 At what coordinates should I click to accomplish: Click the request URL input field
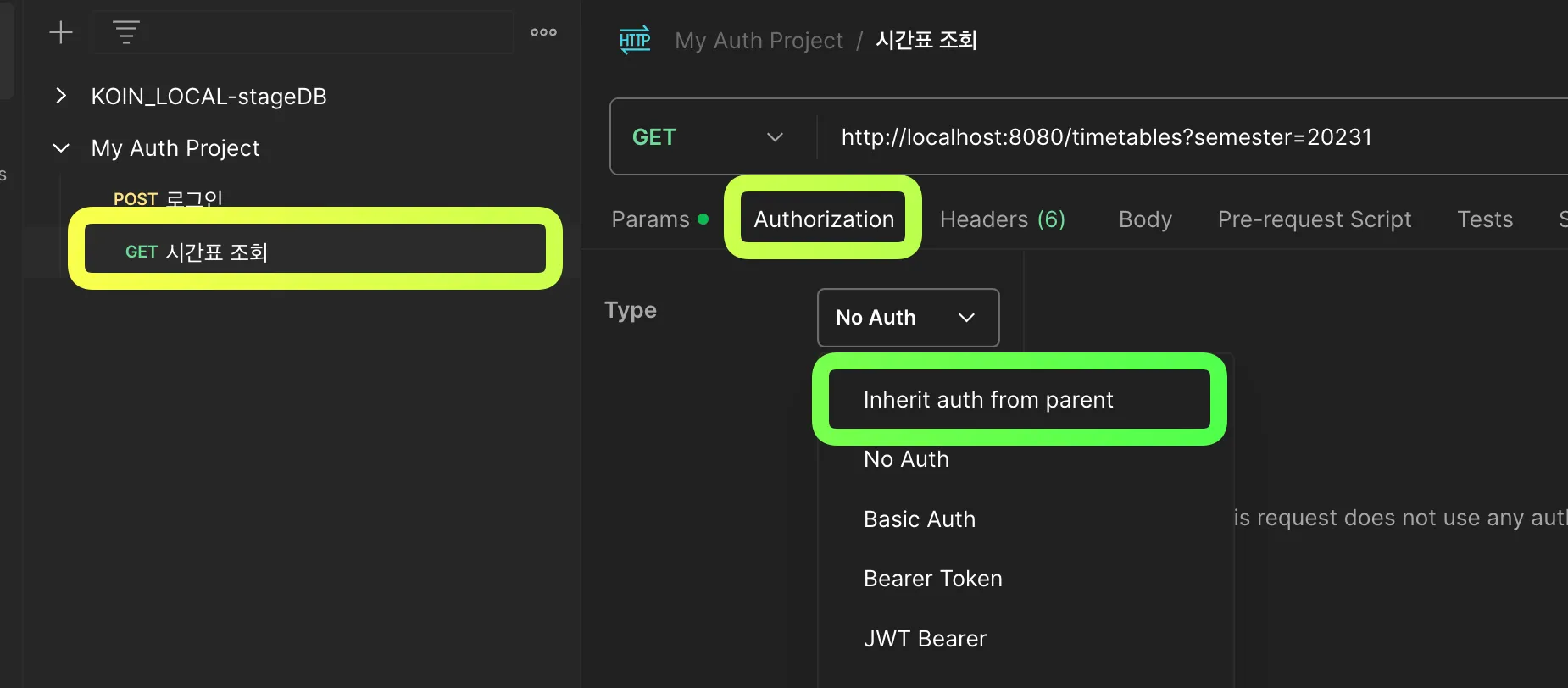(1187, 137)
